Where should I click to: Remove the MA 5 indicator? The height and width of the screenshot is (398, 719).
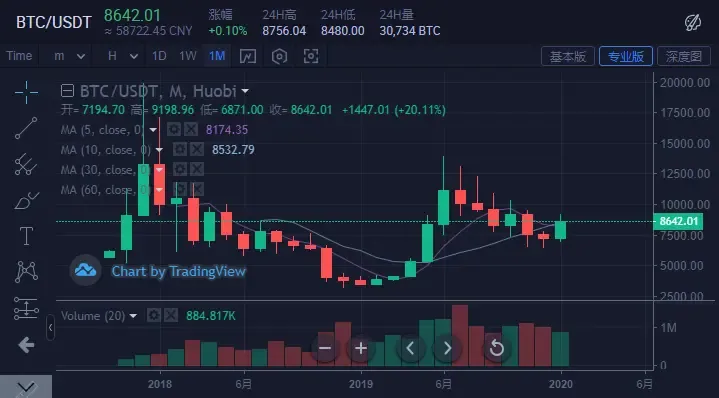pyautogui.click(x=191, y=129)
